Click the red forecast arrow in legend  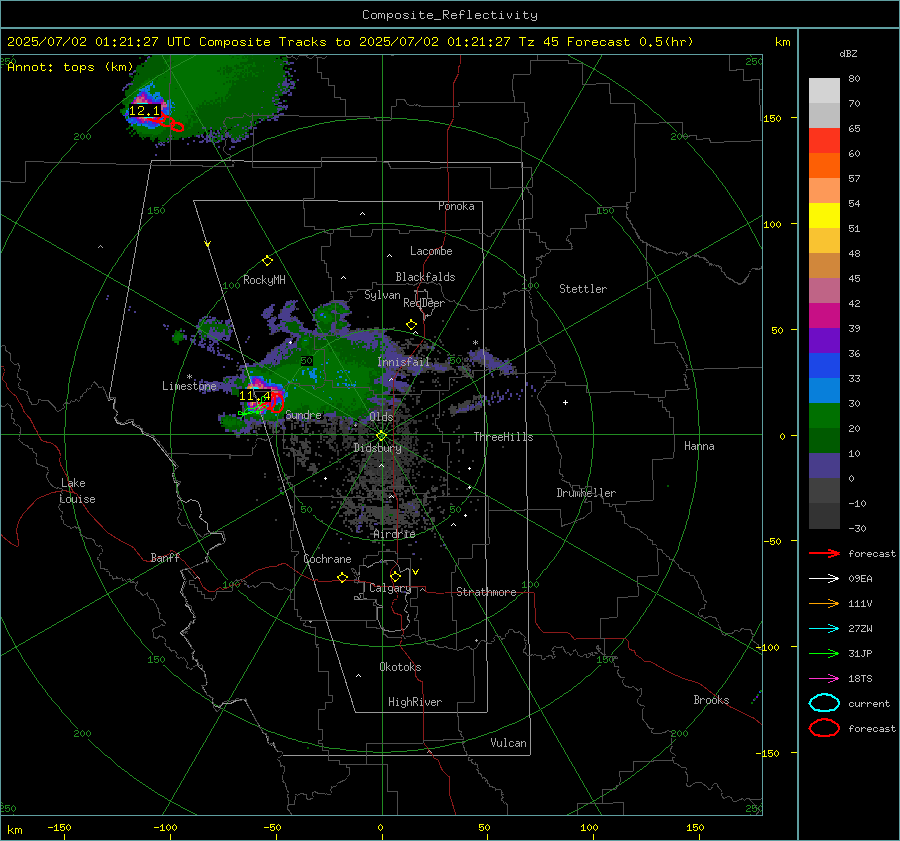[824, 553]
